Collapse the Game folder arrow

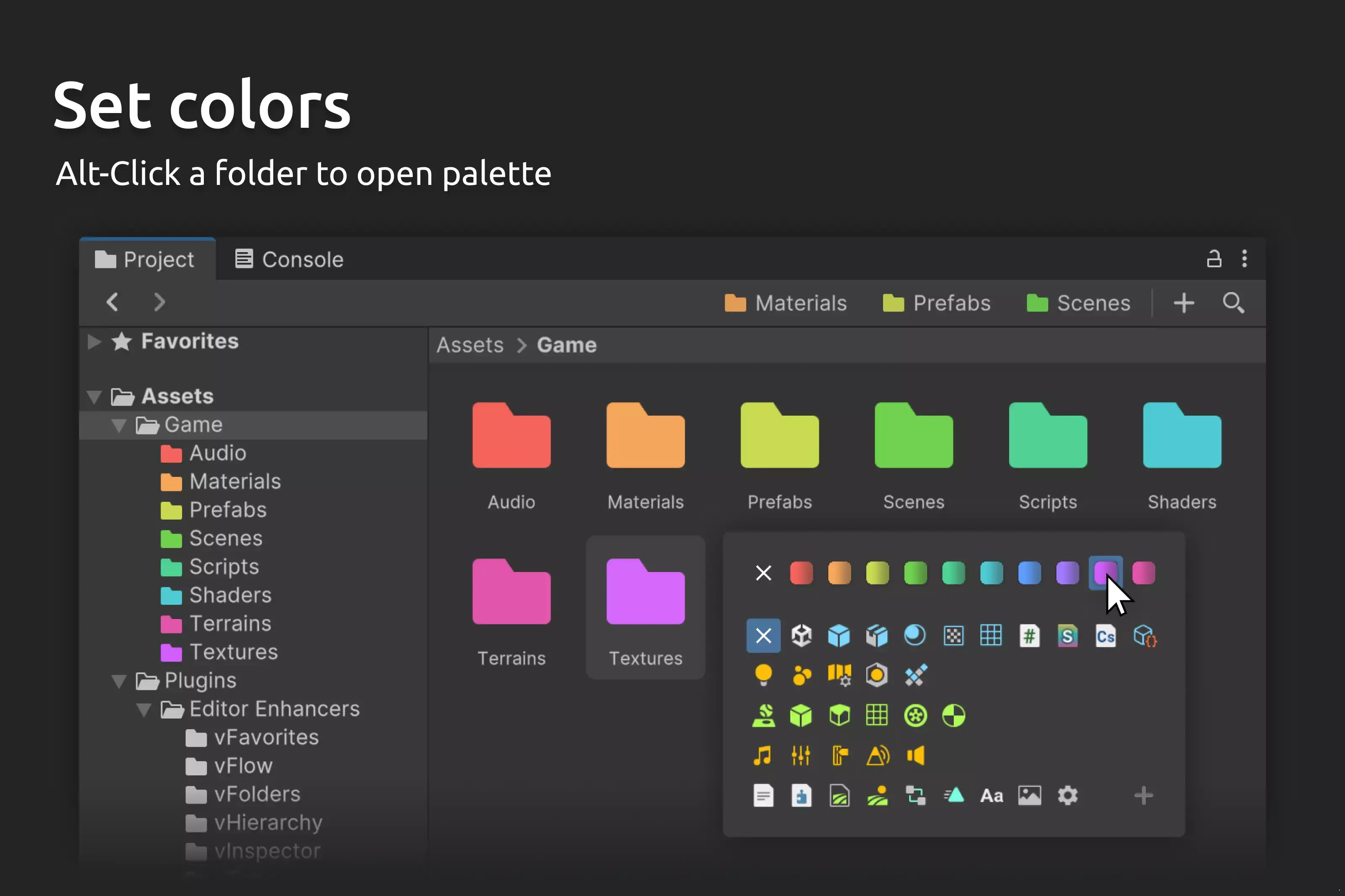pyautogui.click(x=119, y=425)
